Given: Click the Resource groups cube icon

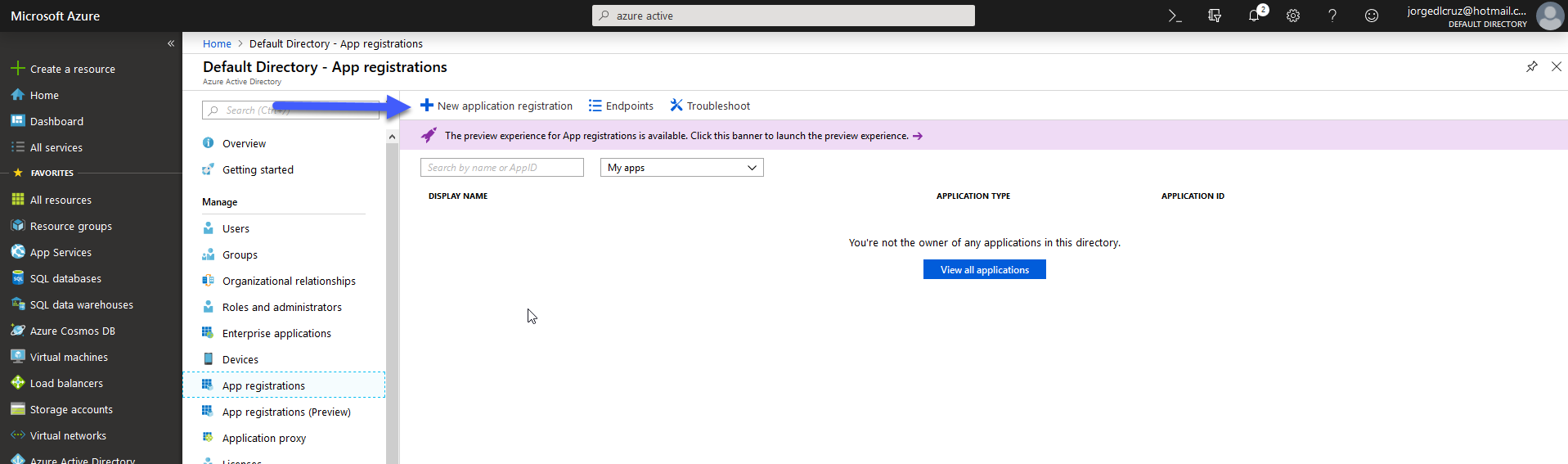Looking at the screenshot, I should coord(18,226).
